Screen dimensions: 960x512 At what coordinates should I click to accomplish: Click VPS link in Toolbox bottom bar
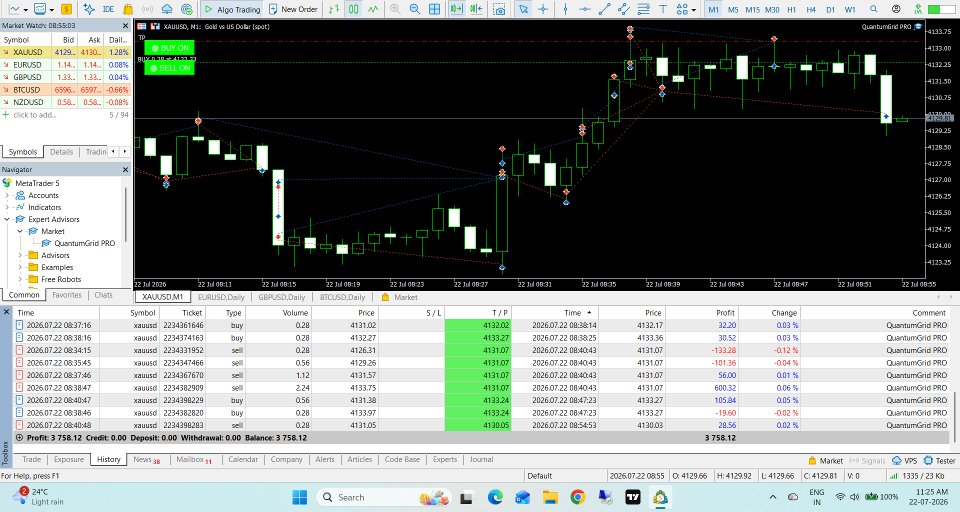(x=905, y=461)
